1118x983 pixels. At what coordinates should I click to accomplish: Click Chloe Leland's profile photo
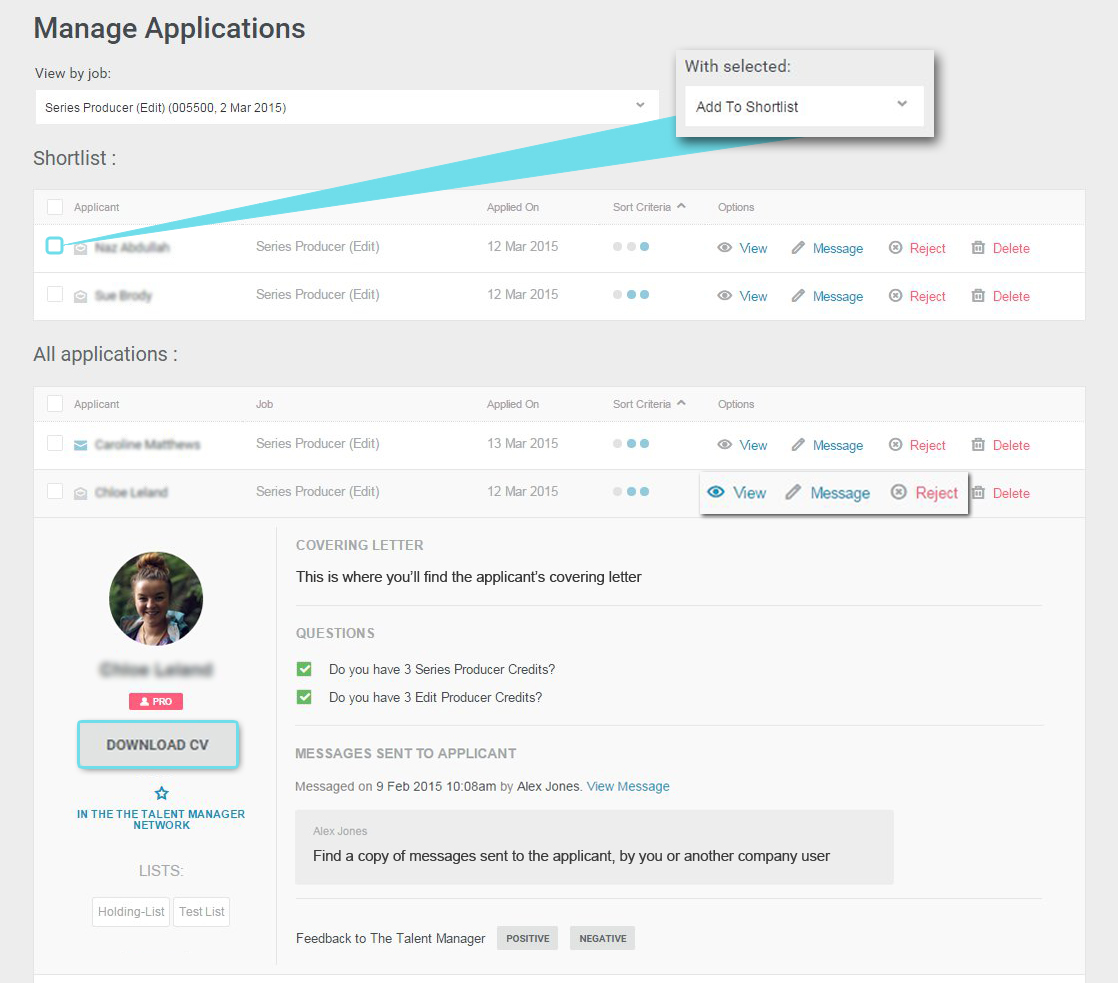click(156, 598)
